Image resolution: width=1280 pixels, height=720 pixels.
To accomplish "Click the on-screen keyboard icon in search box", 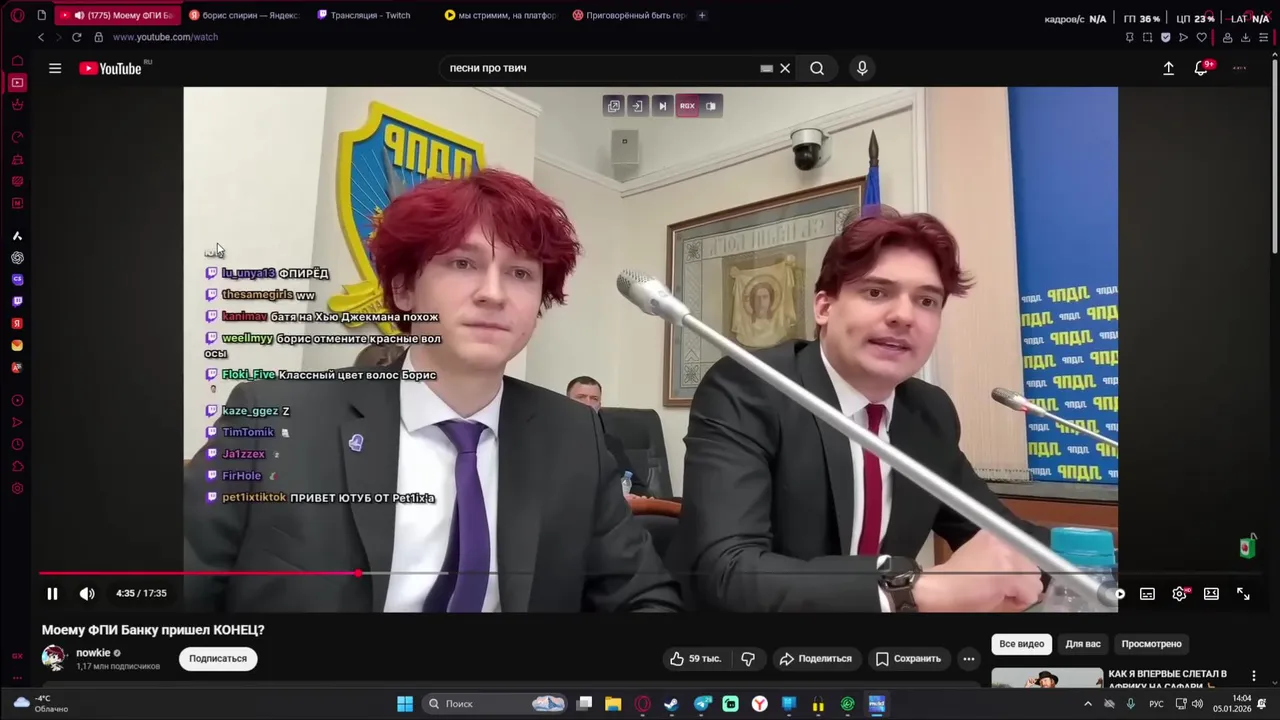I will point(766,68).
